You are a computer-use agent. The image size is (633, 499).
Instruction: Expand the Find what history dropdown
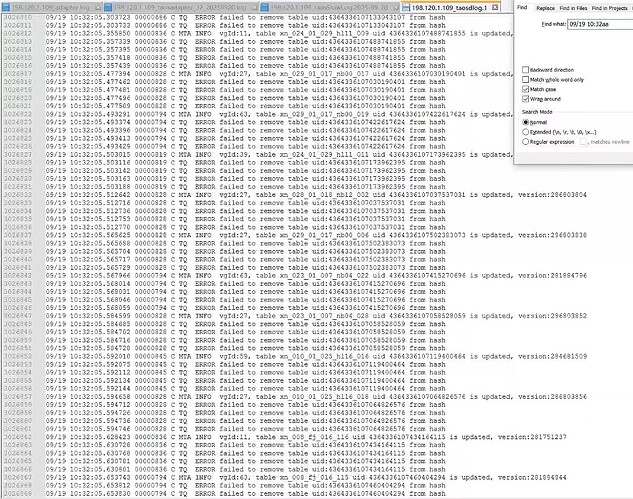click(x=628, y=22)
